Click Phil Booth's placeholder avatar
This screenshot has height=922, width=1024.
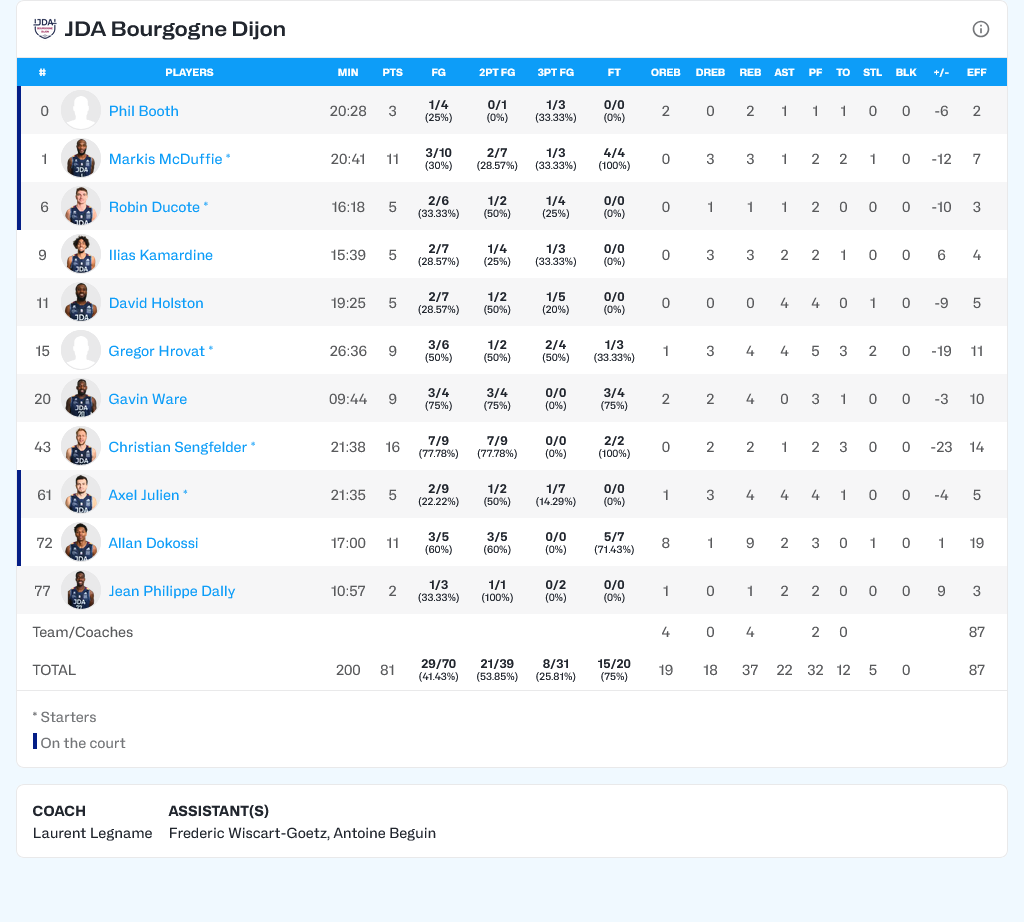click(81, 111)
